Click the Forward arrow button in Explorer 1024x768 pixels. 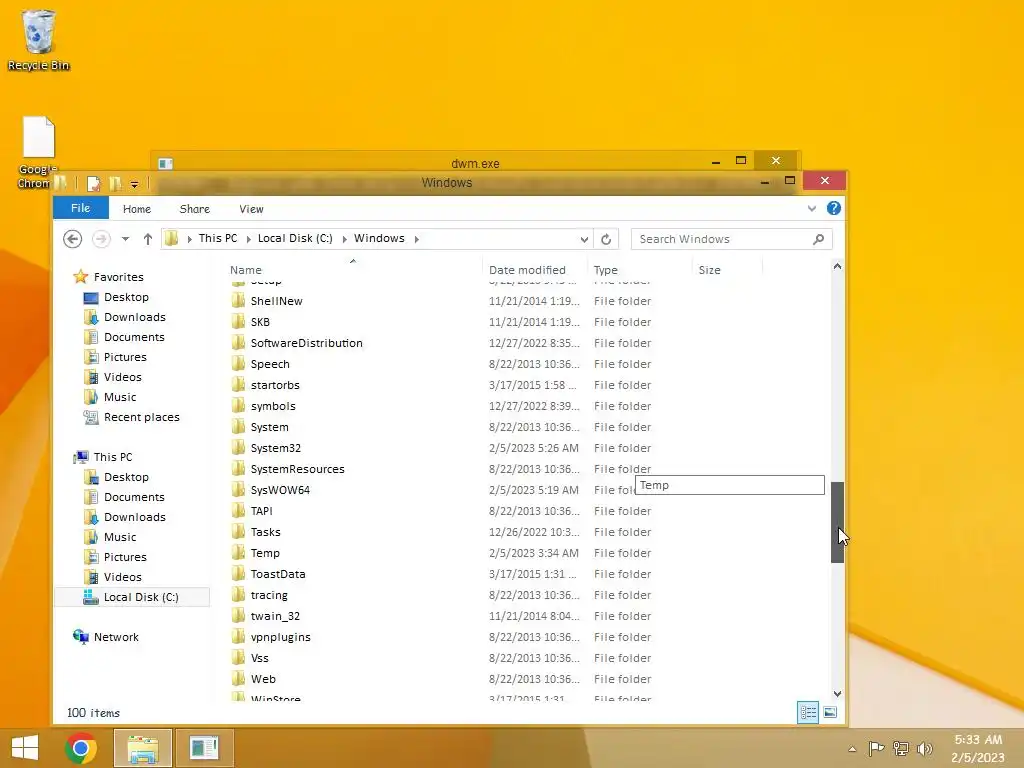click(101, 239)
